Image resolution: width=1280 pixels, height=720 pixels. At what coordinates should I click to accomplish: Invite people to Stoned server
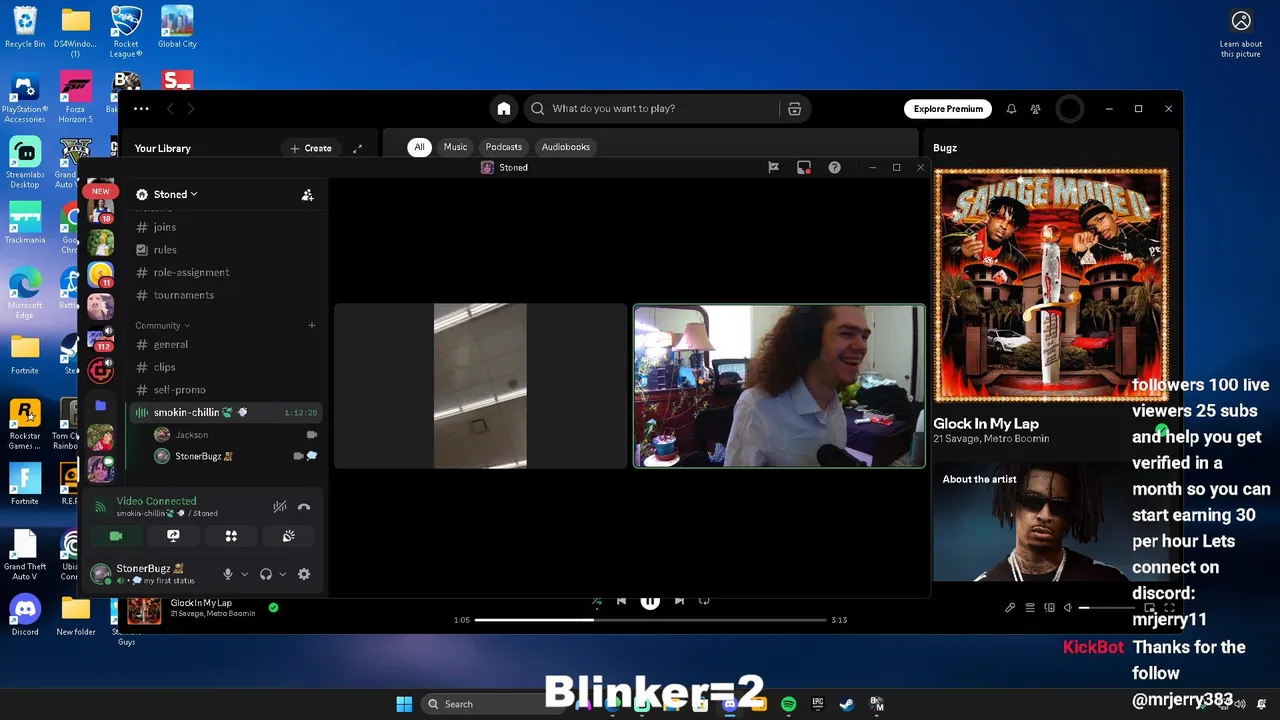pos(307,195)
